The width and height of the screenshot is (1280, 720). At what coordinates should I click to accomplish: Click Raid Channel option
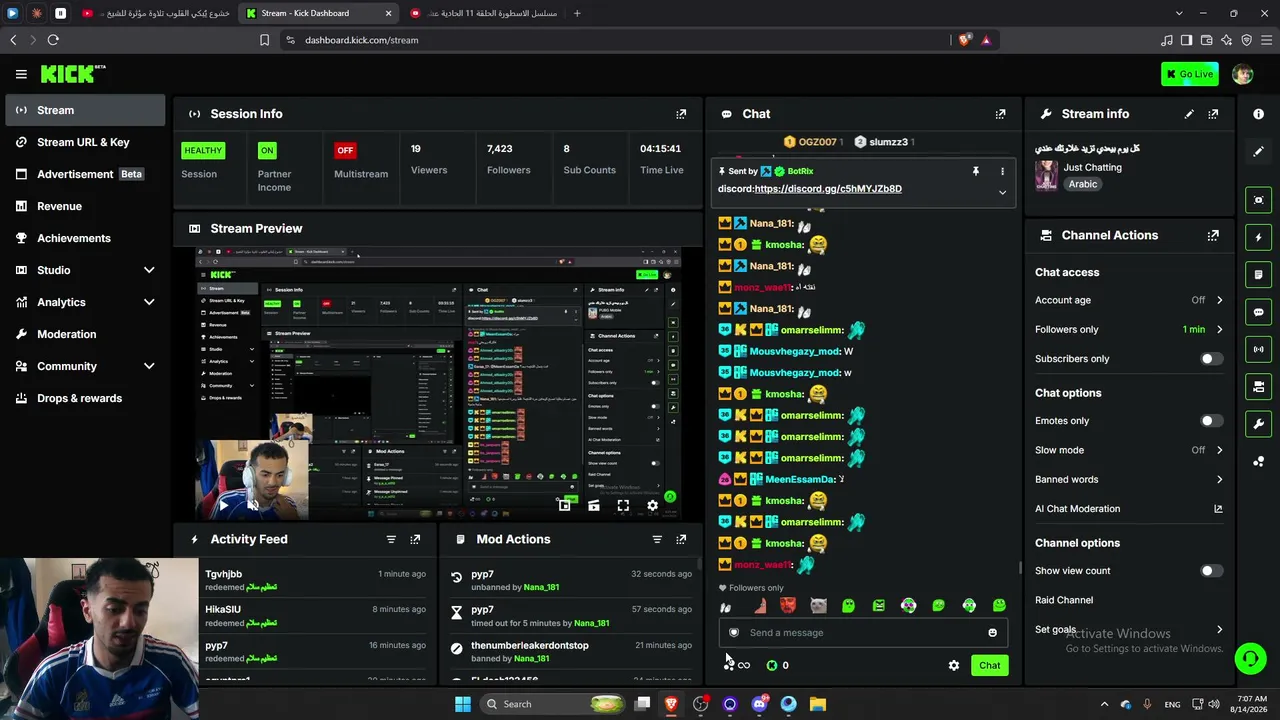(x=1064, y=600)
